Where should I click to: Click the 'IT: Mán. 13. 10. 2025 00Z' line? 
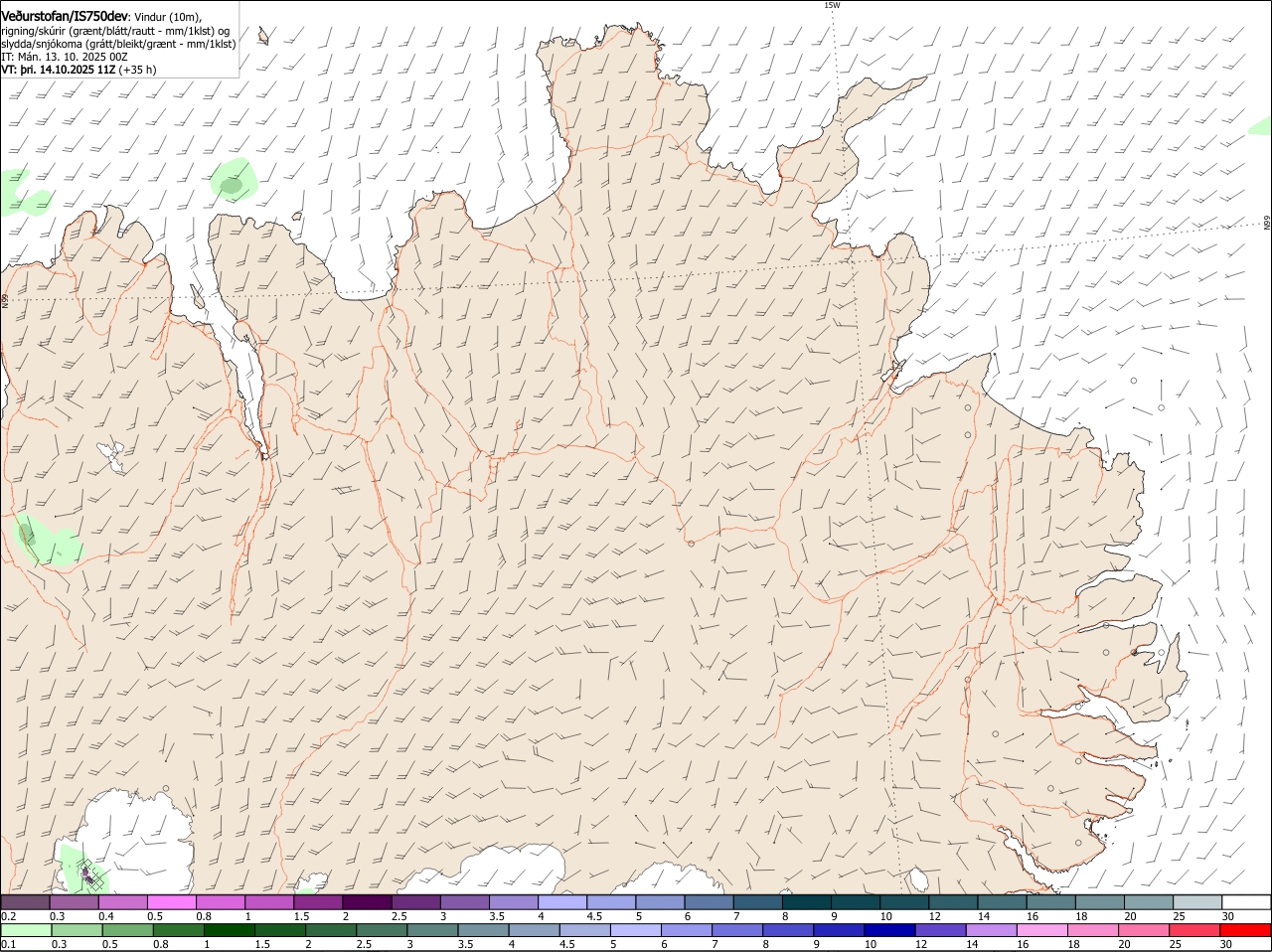[x=65, y=57]
